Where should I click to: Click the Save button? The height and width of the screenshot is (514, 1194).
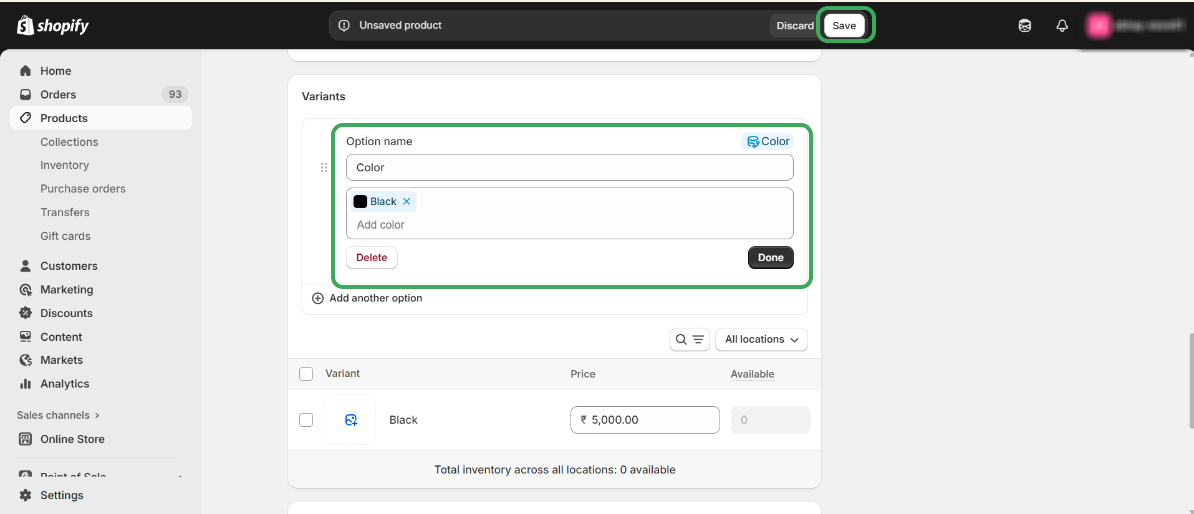coord(844,26)
